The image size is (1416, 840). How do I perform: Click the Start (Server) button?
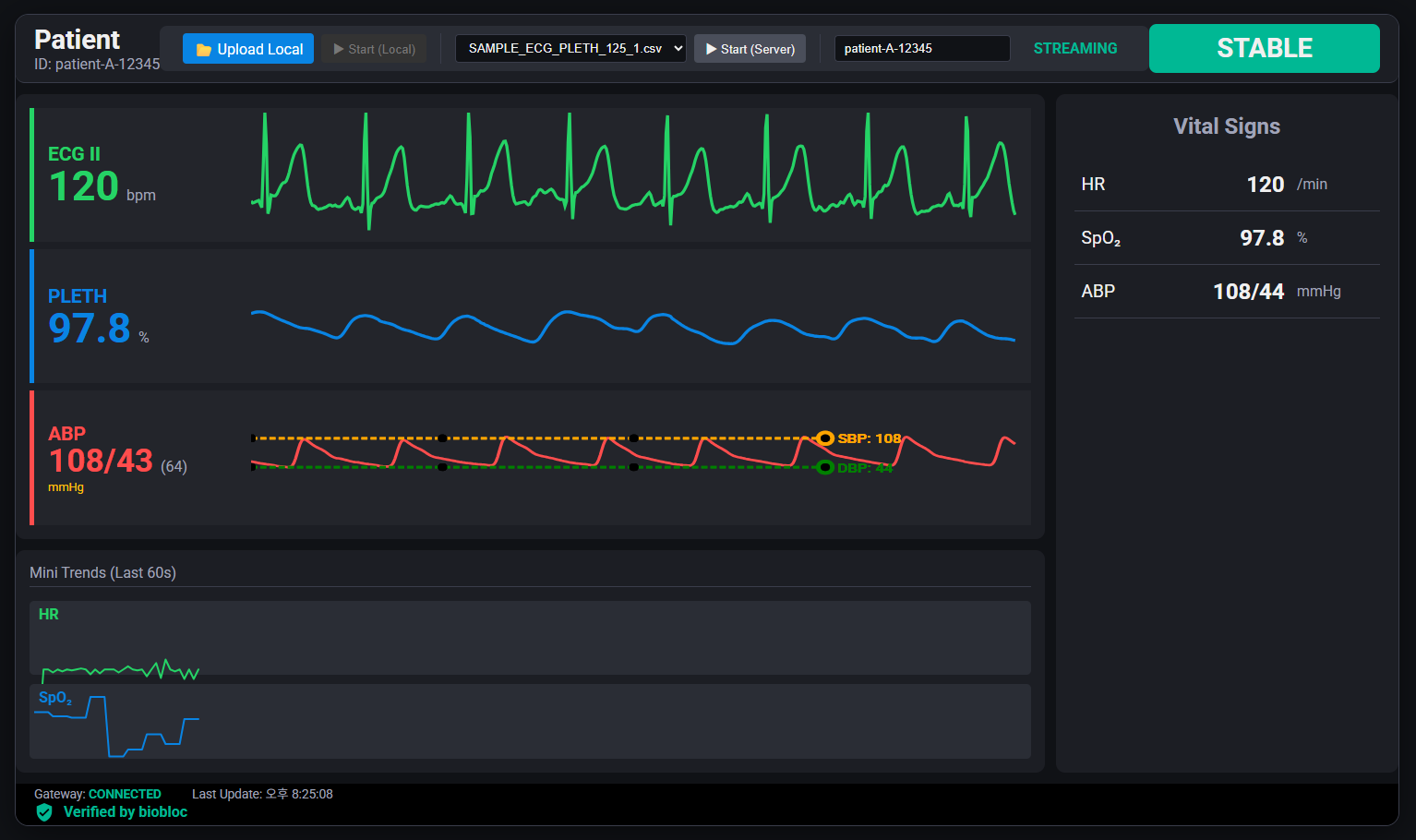point(750,49)
